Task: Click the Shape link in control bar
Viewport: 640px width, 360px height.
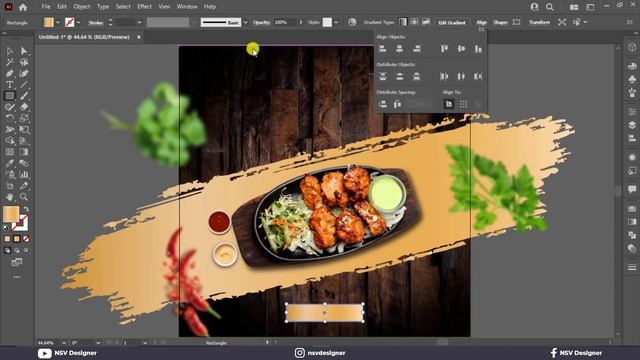Action: click(500, 22)
